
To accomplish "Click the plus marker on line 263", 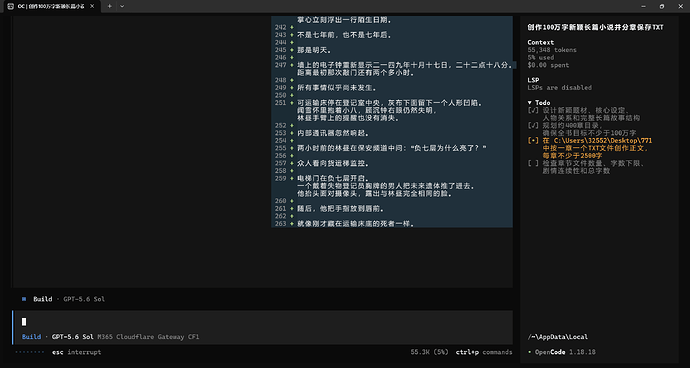I will (292, 224).
